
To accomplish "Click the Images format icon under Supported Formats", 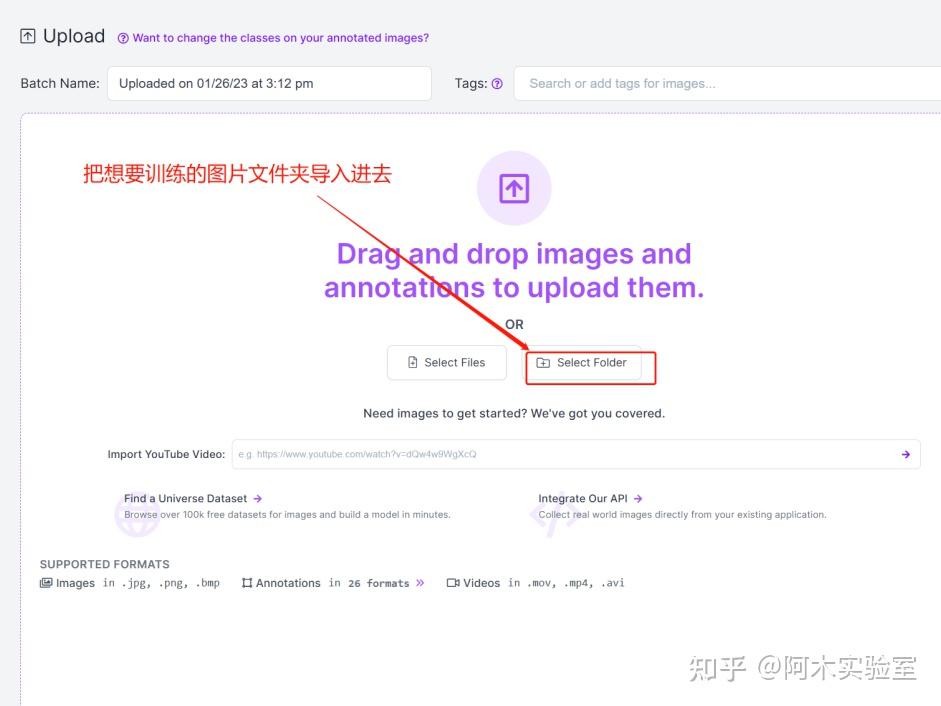I will [x=45, y=582].
